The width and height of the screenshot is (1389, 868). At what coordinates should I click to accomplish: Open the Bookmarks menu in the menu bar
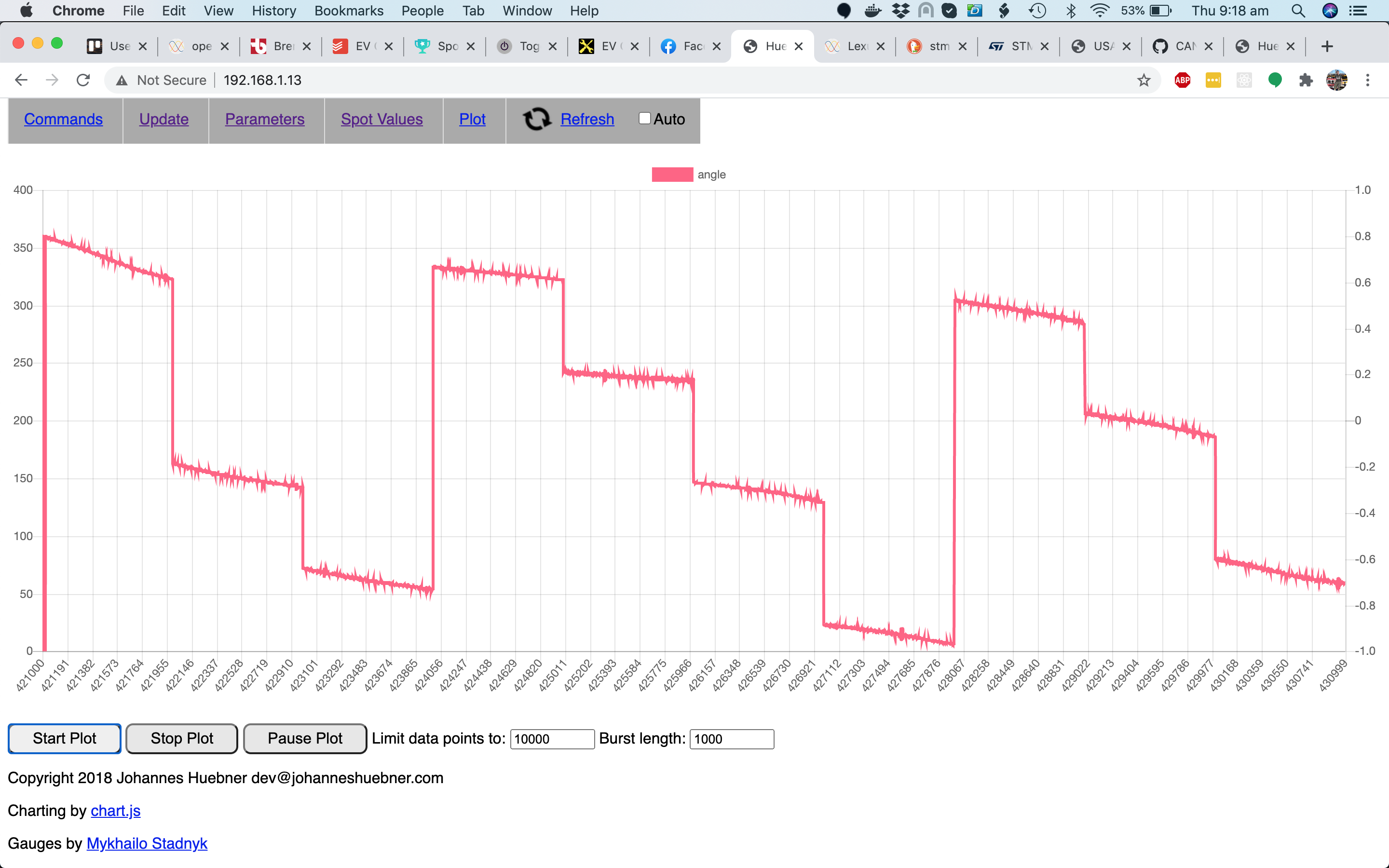[x=348, y=11]
